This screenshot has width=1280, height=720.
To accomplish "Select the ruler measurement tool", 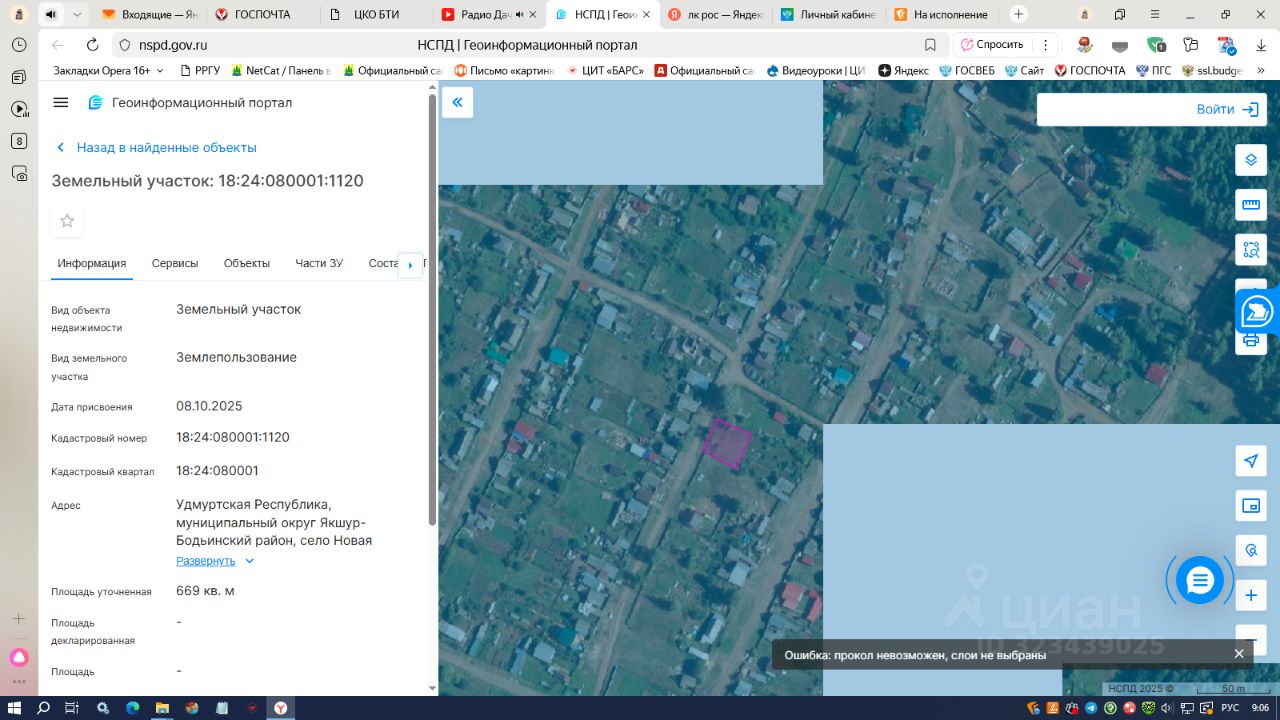I will tap(1250, 205).
